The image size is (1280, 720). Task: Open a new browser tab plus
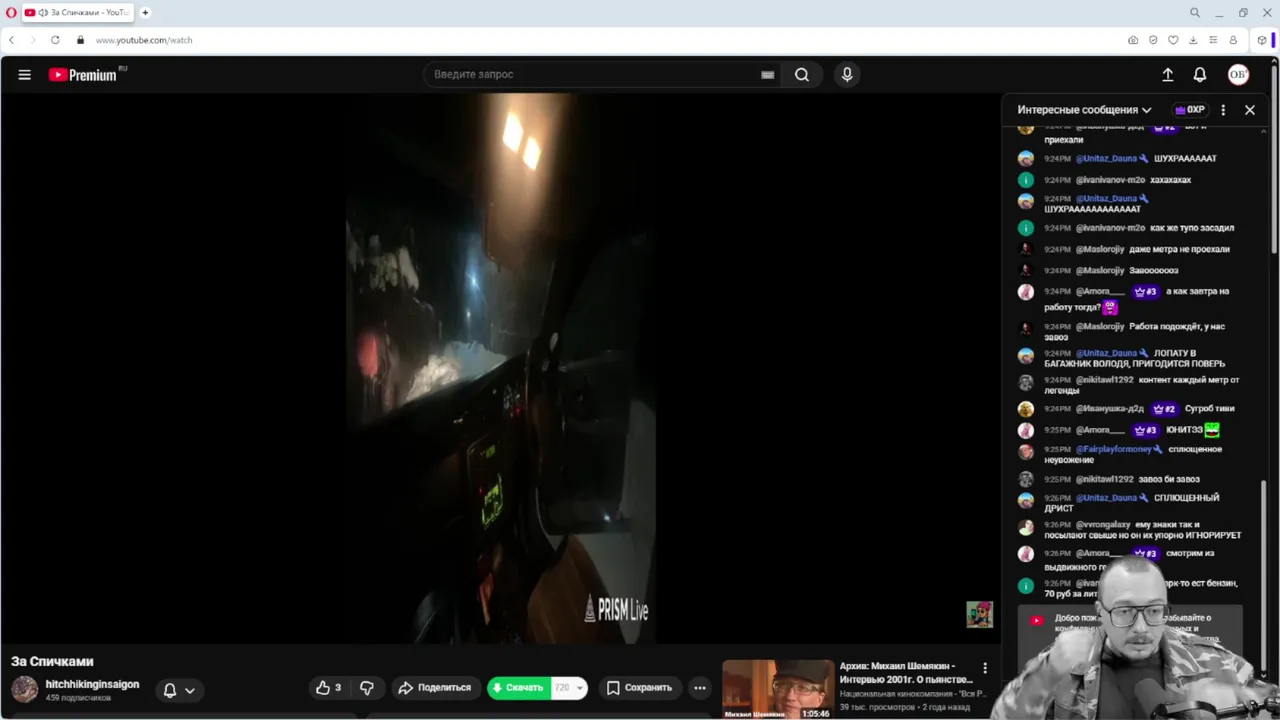point(145,13)
